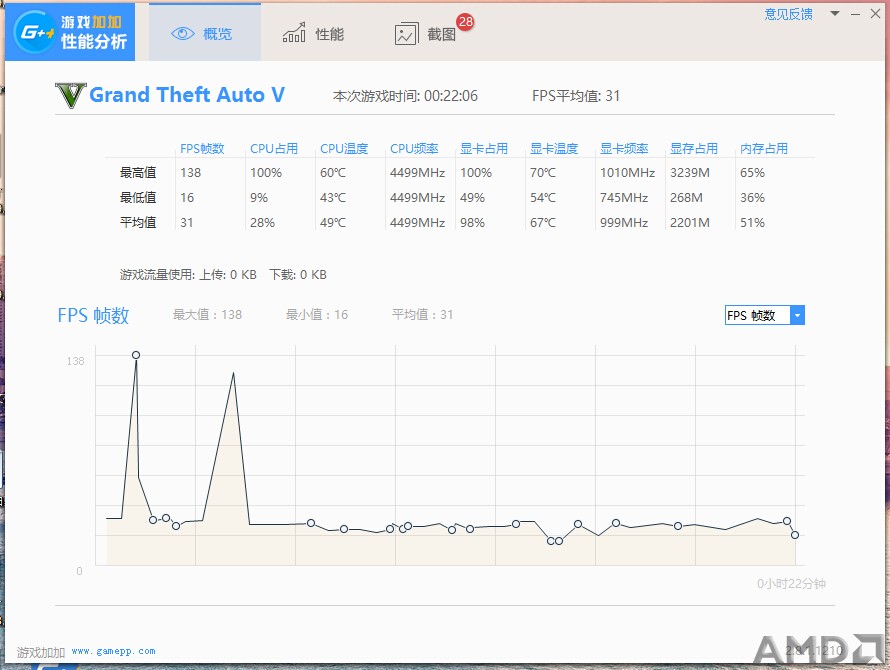The height and width of the screenshot is (670, 890).
Task: Click the FPS 帧数 chart heading
Action: (x=93, y=315)
